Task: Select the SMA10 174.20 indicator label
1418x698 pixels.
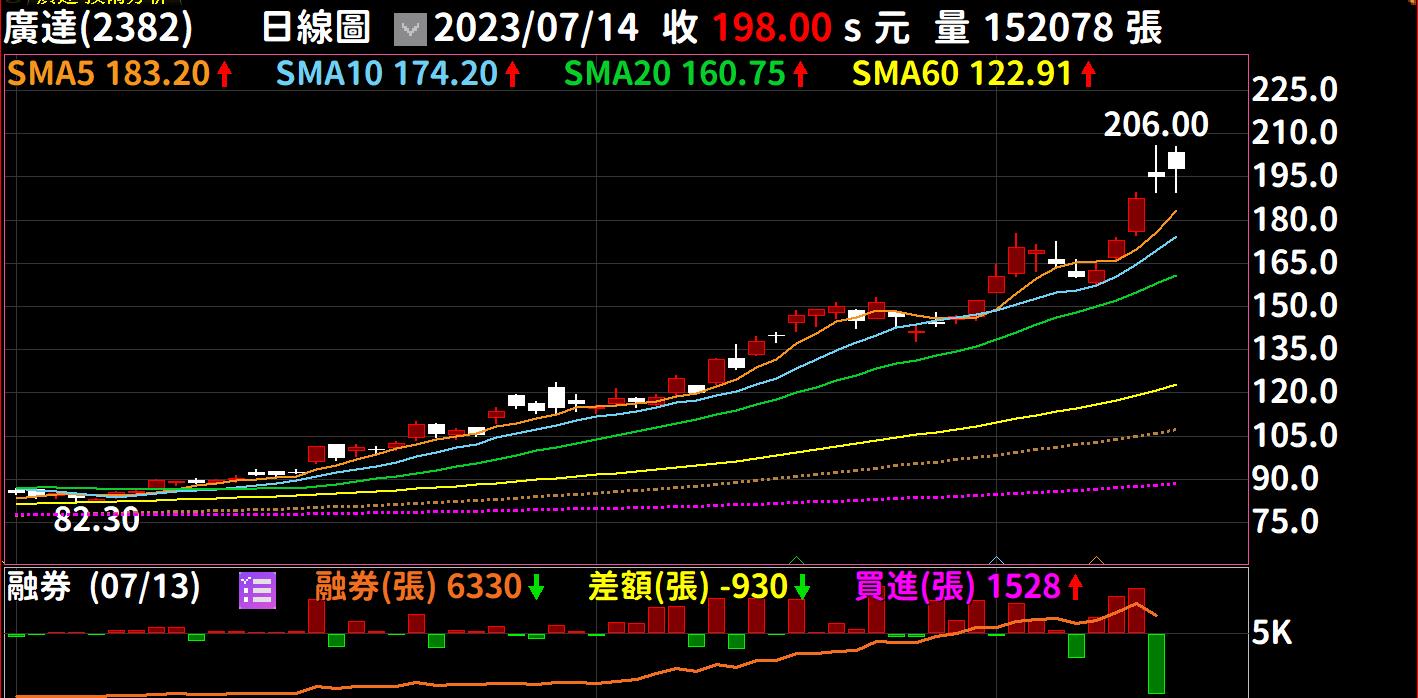Action: (x=385, y=73)
